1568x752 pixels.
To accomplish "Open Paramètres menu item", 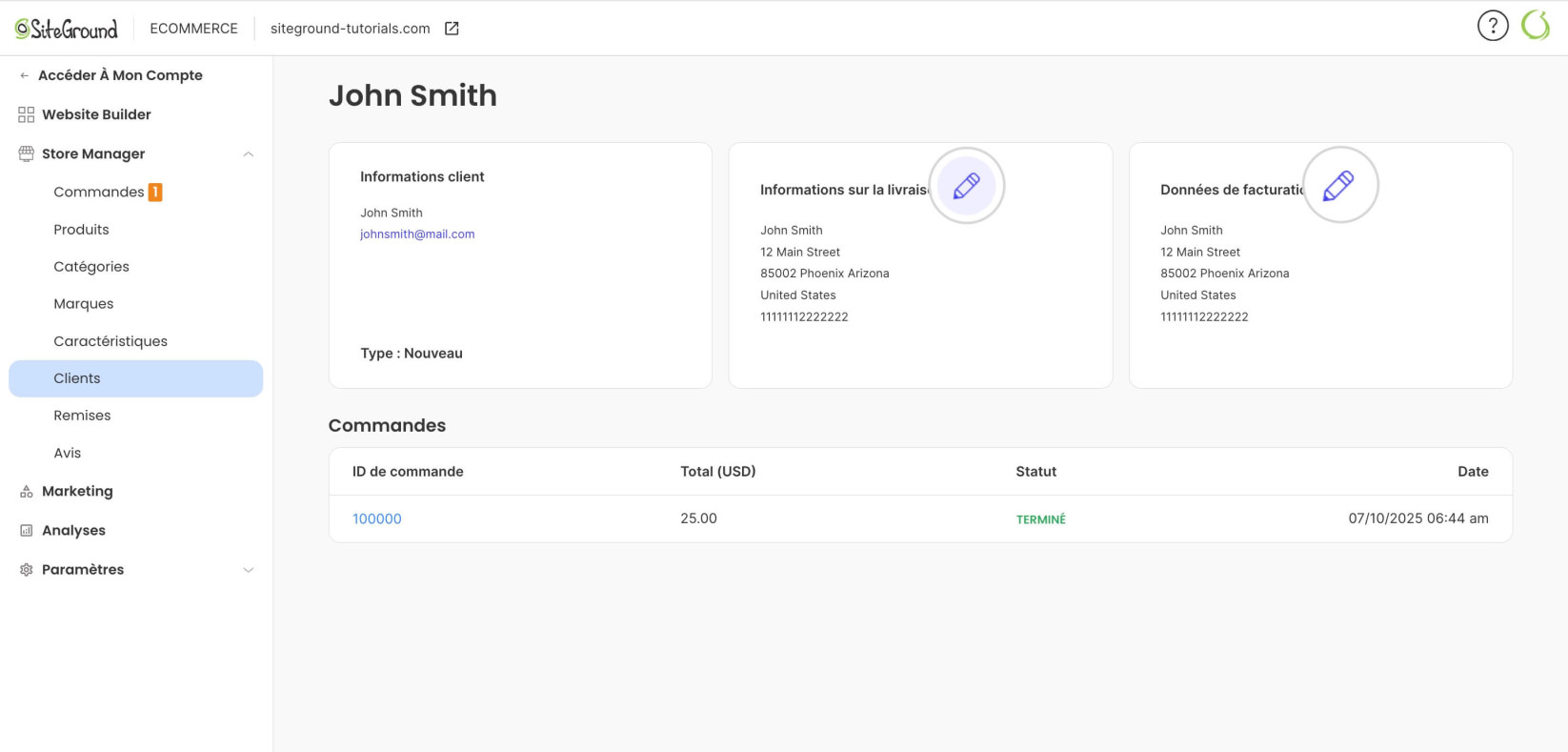I will [83, 570].
